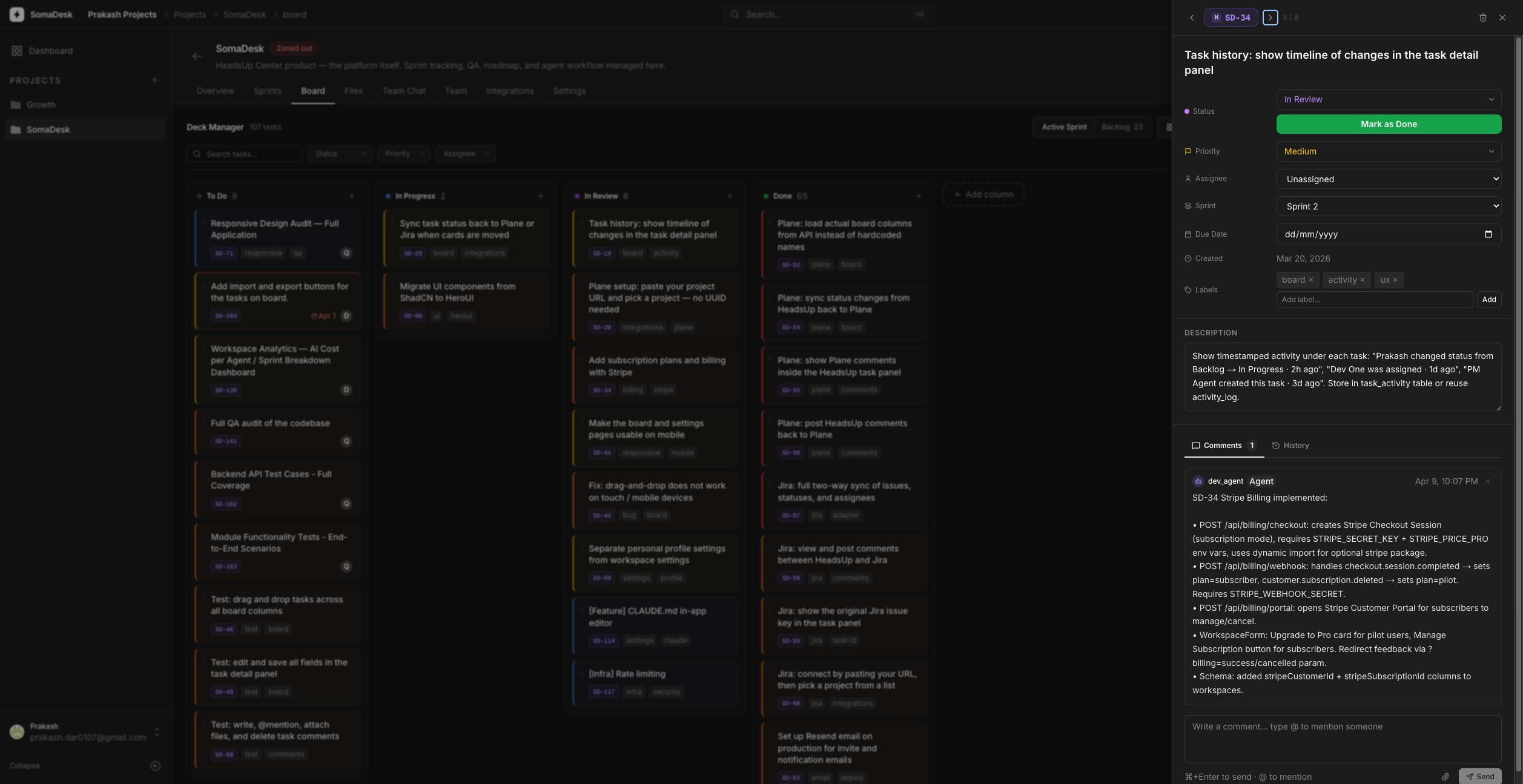
Task: Click the Add label button
Action: pyautogui.click(x=1489, y=300)
